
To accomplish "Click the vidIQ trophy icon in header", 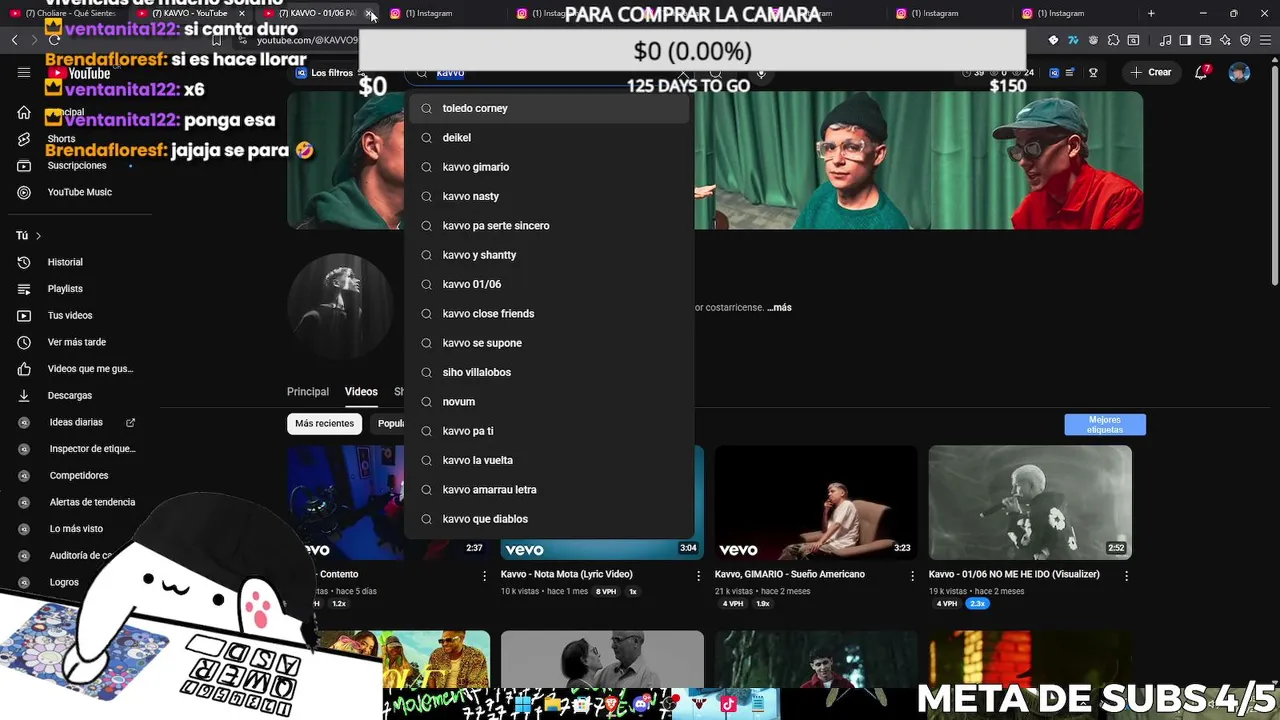I will click(1093, 72).
